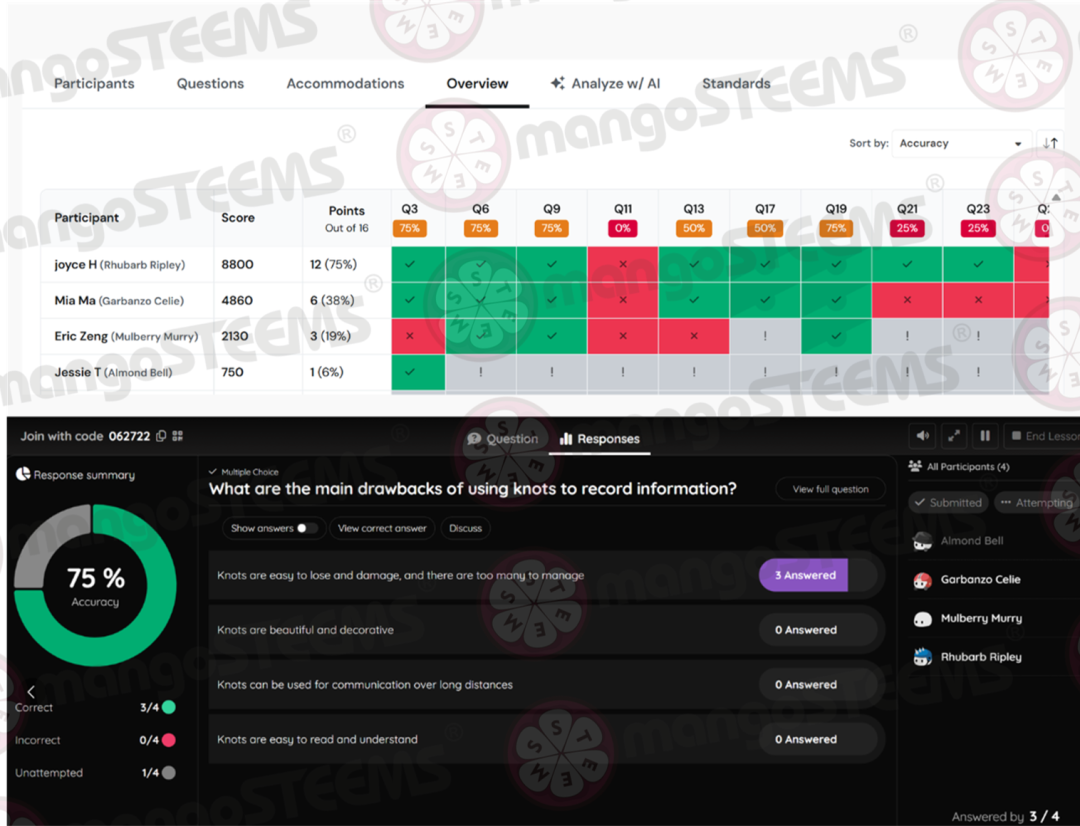Viewport: 1080px width, 826px height.
Task: Open the QR code icon beside join code
Action: [178, 437]
